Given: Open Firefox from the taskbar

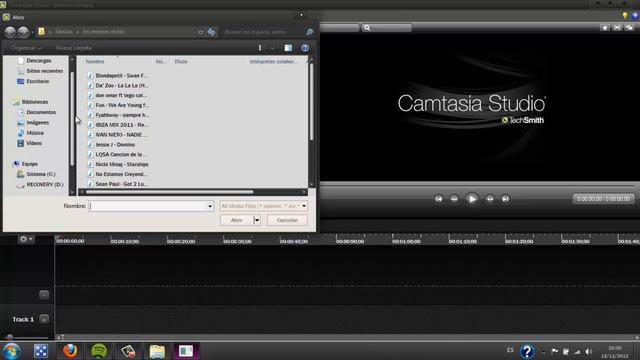Looking at the screenshot, I should pos(70,351).
